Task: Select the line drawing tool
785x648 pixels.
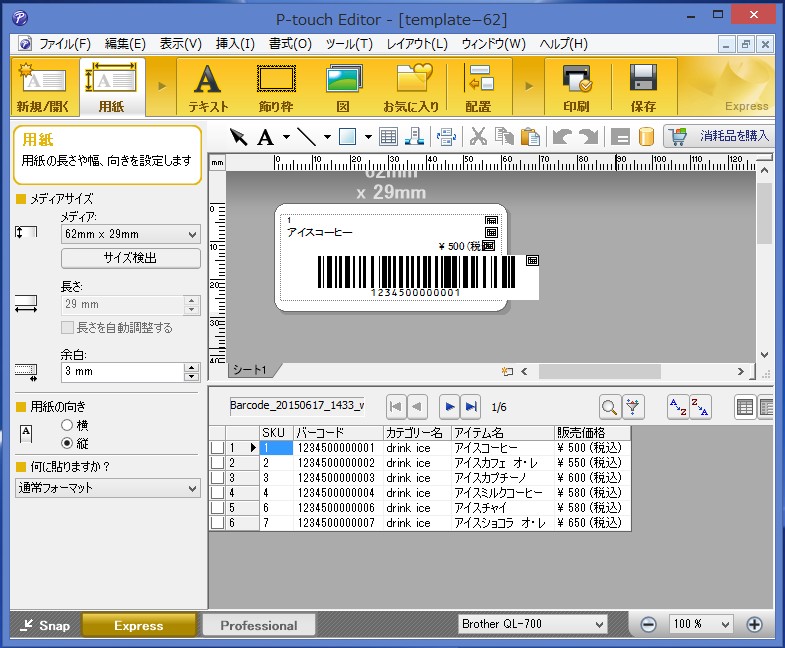Action: [306, 136]
